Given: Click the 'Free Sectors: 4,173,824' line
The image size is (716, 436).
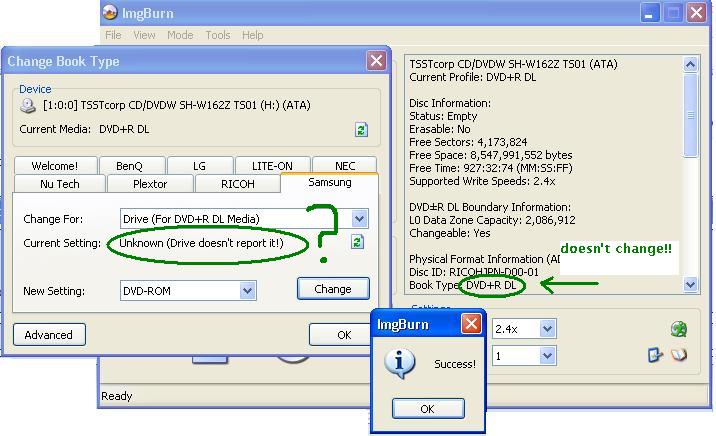Looking at the screenshot, I should 468,142.
